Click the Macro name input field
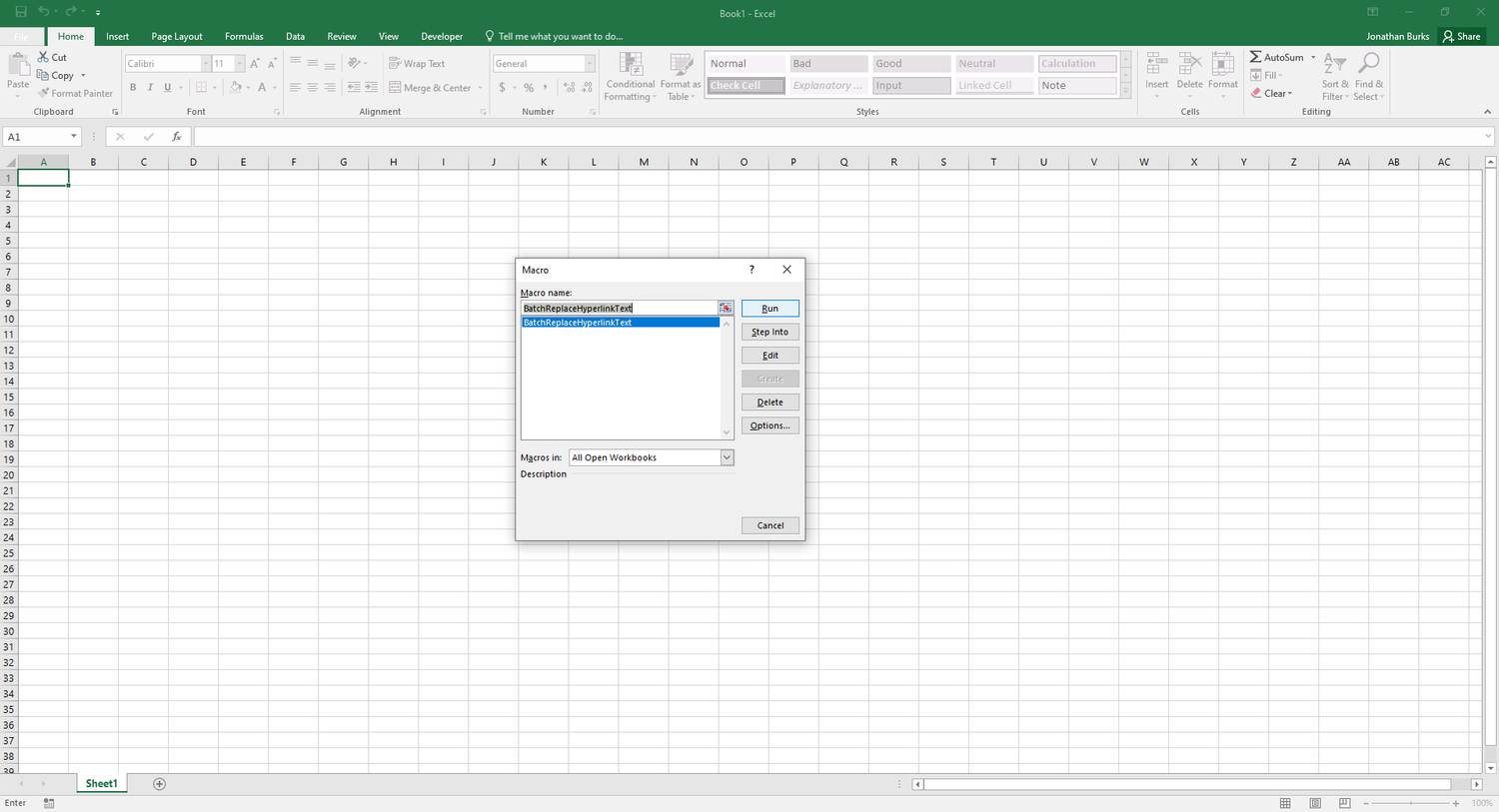Viewport: 1499px width, 812px height. click(619, 308)
